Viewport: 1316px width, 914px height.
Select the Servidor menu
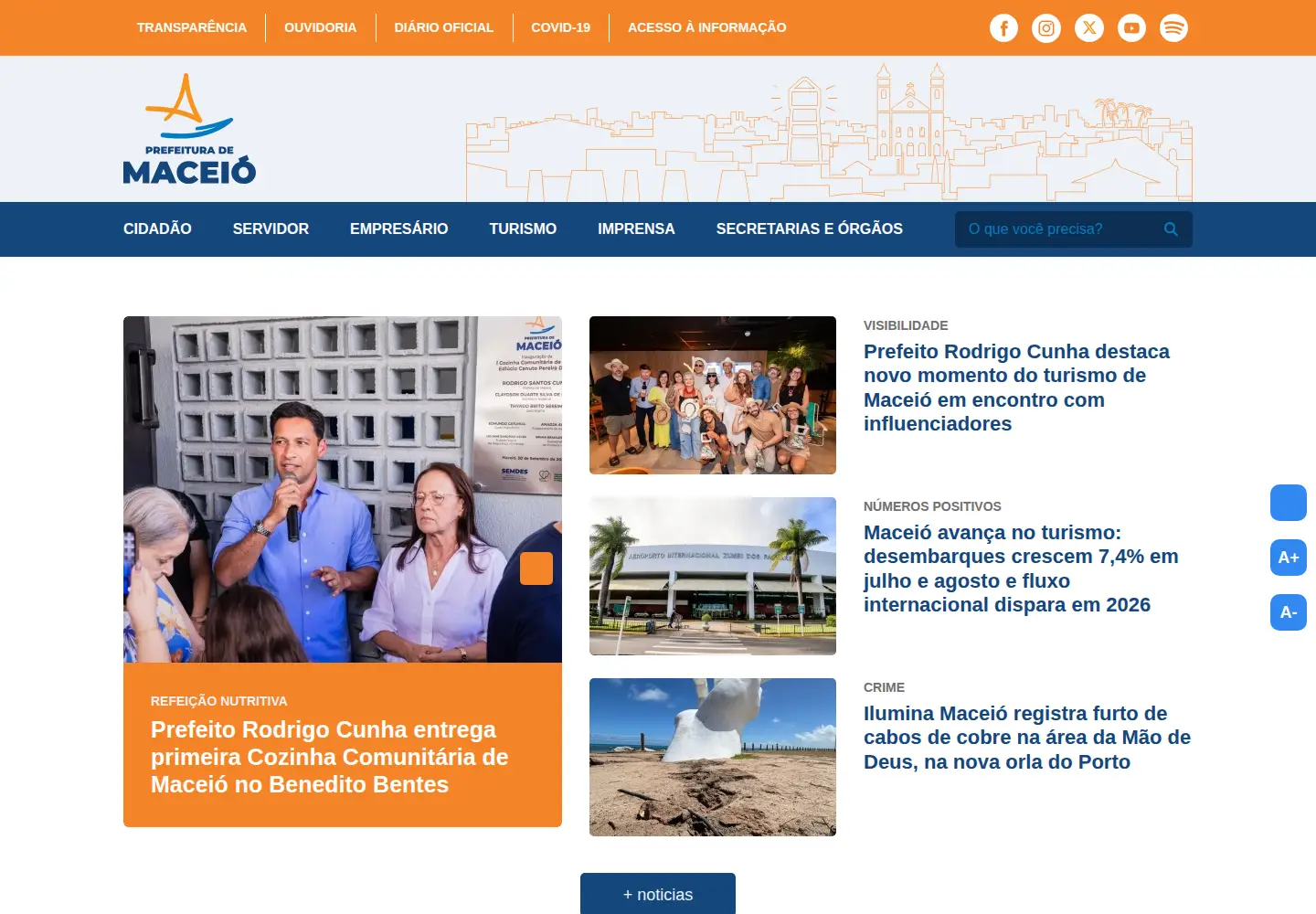coord(271,229)
